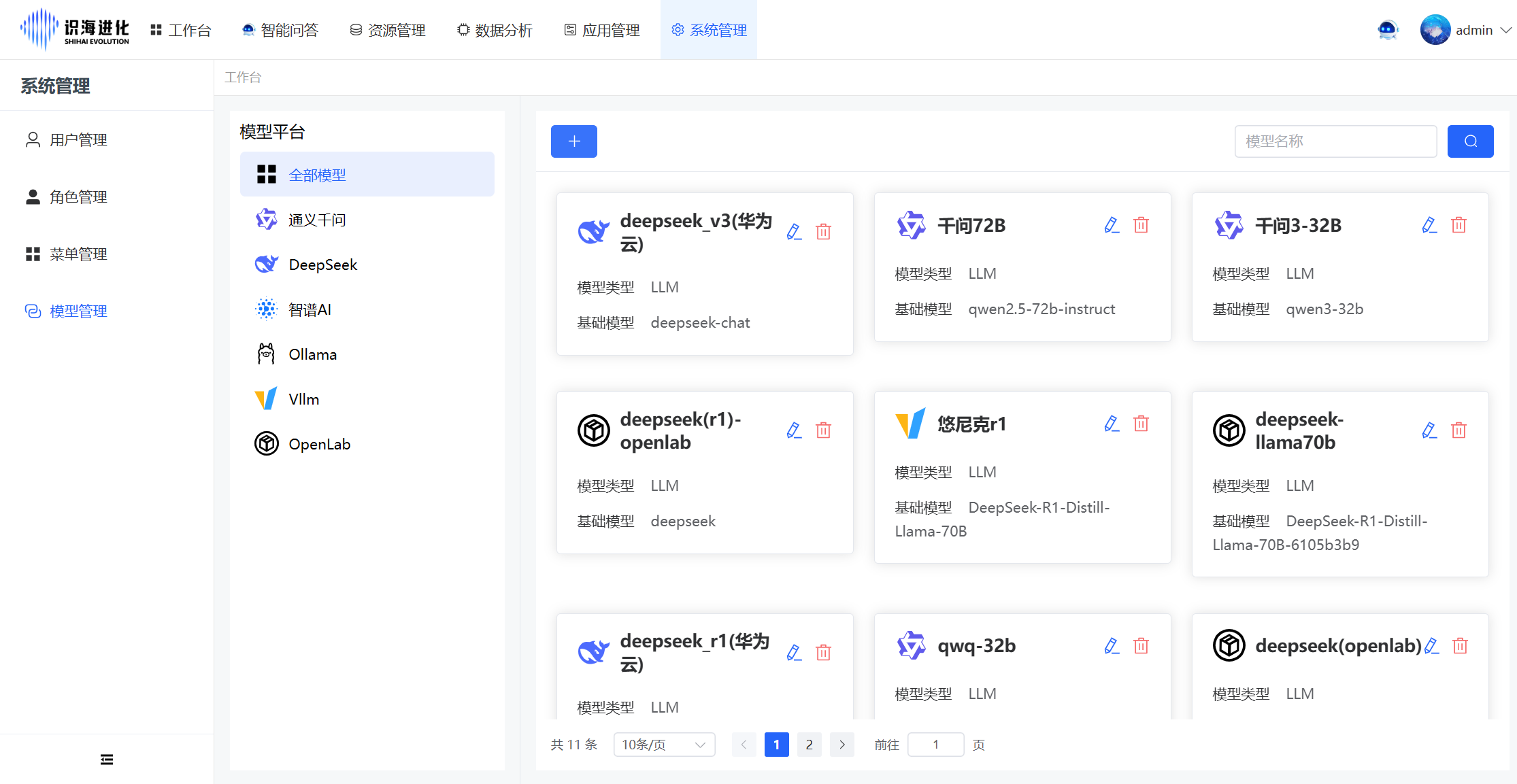Screen dimensions: 1517x784
Task: Delete the deepseek_v3(华为云) model card
Action: point(823,232)
